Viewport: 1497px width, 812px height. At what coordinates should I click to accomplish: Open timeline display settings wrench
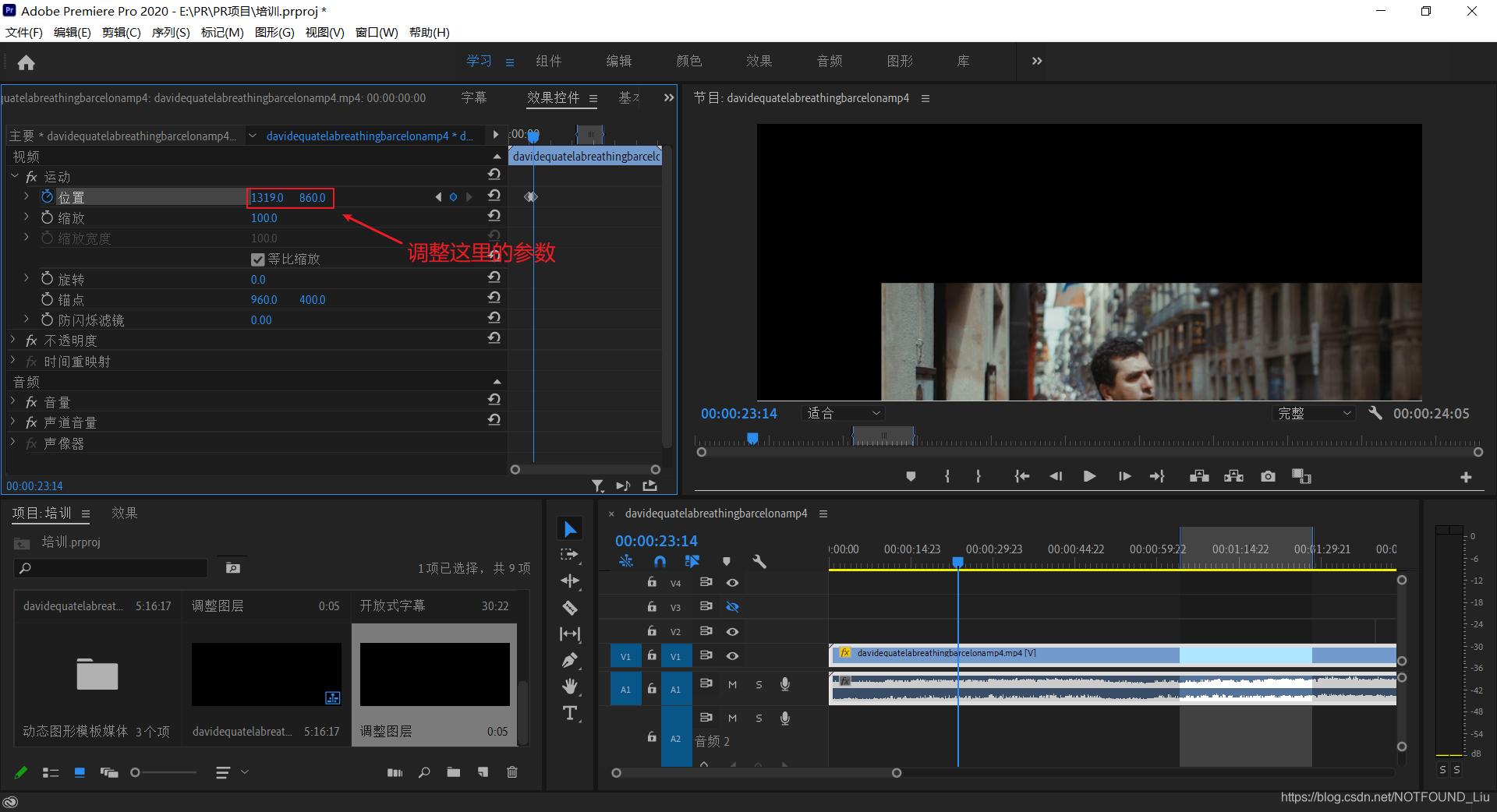pyautogui.click(x=759, y=561)
